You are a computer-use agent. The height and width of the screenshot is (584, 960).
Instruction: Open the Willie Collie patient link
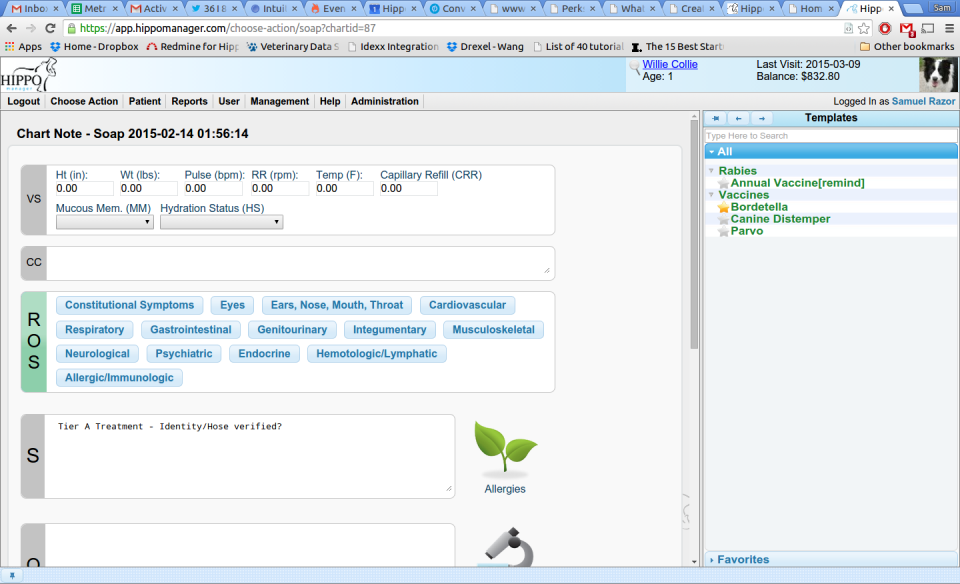point(670,64)
